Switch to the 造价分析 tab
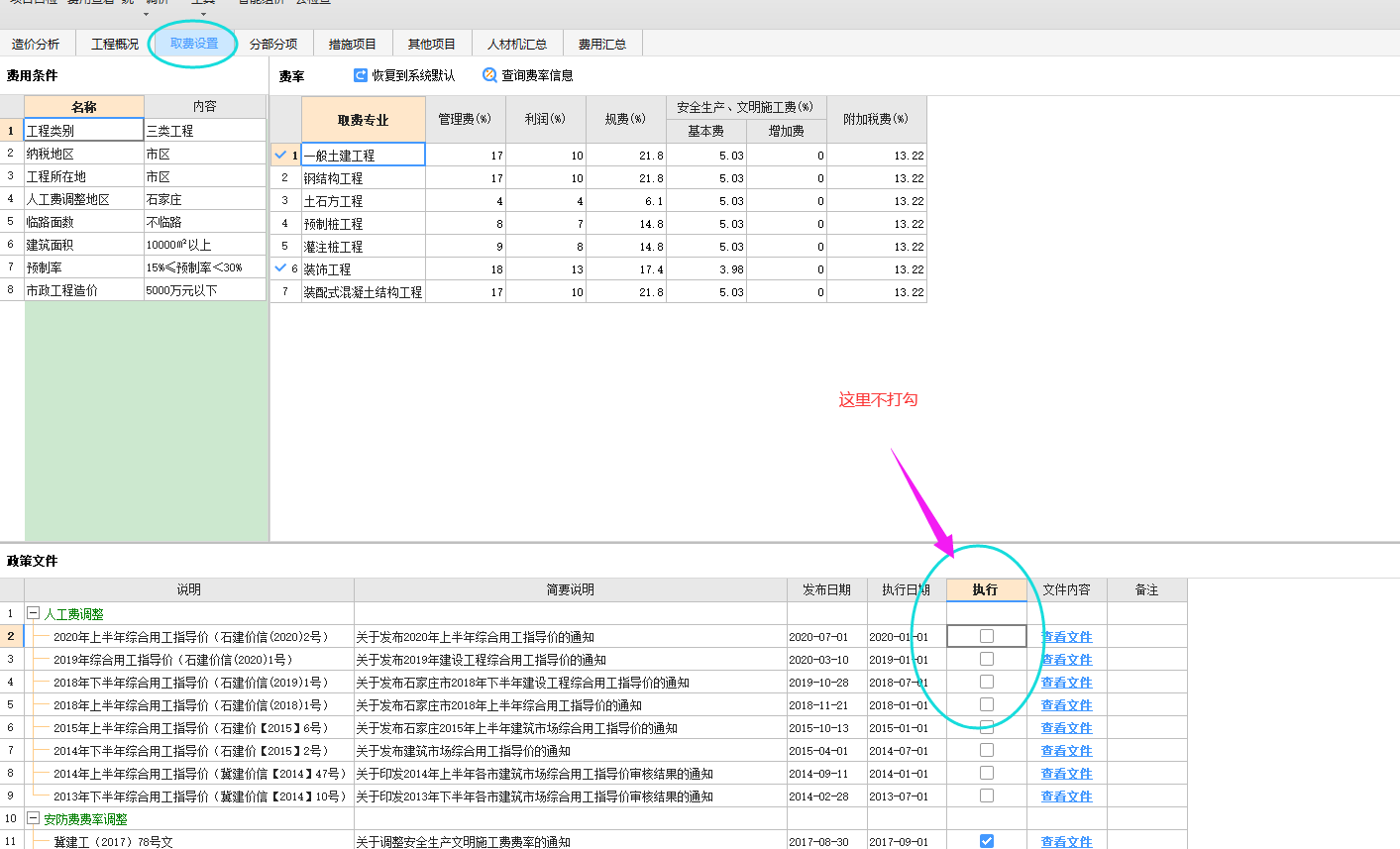 tap(36, 44)
